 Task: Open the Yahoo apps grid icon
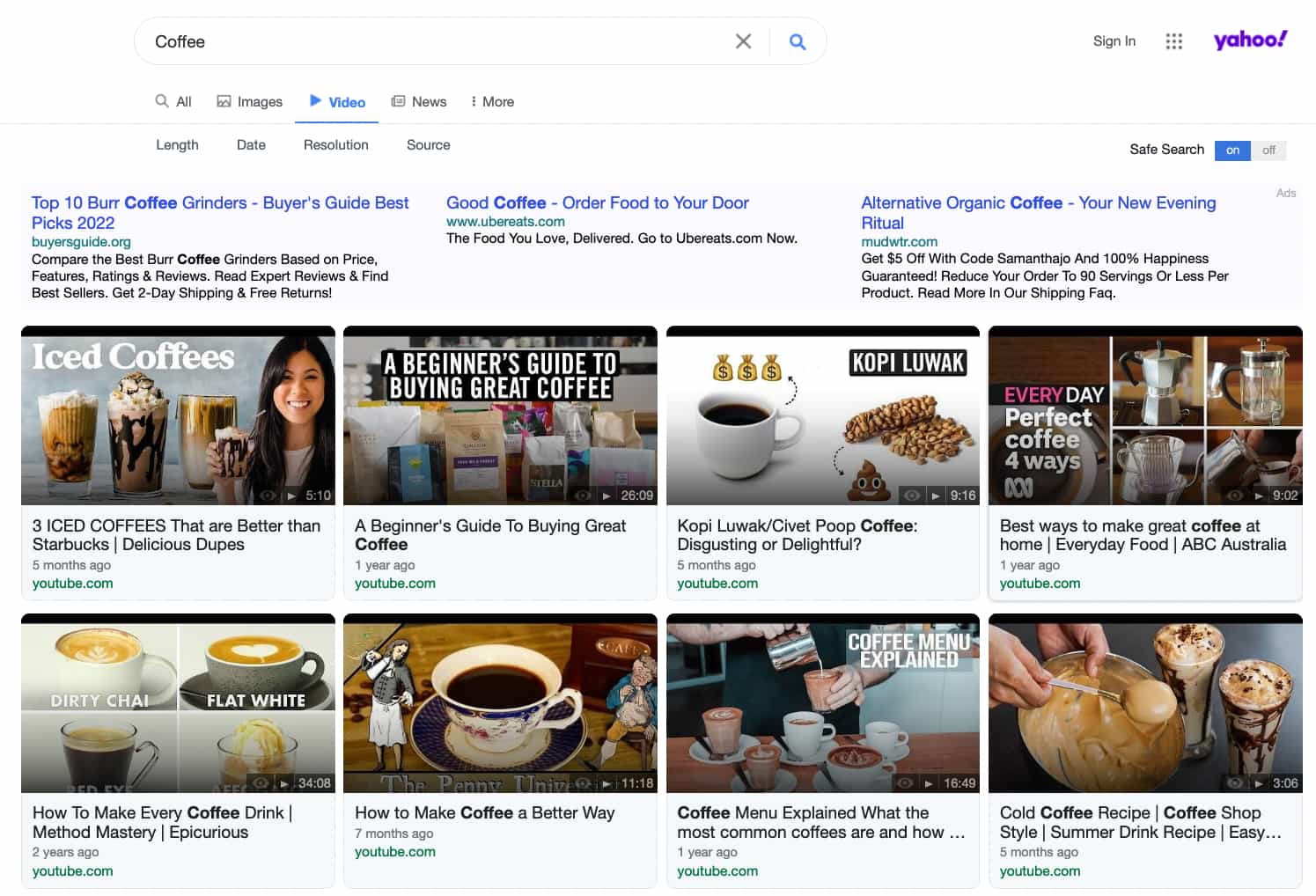[1173, 41]
